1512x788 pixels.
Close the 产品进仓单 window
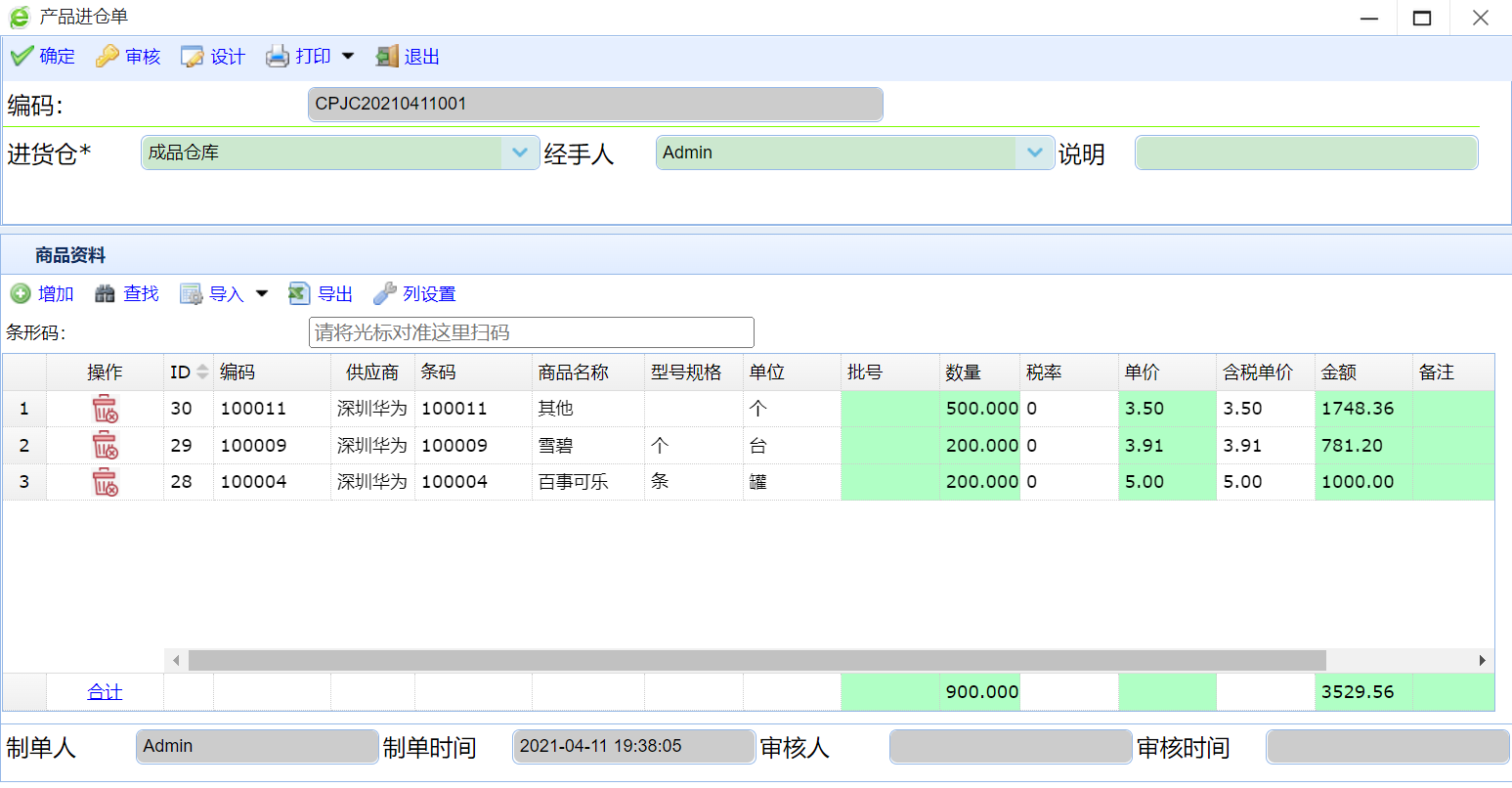tap(1481, 18)
